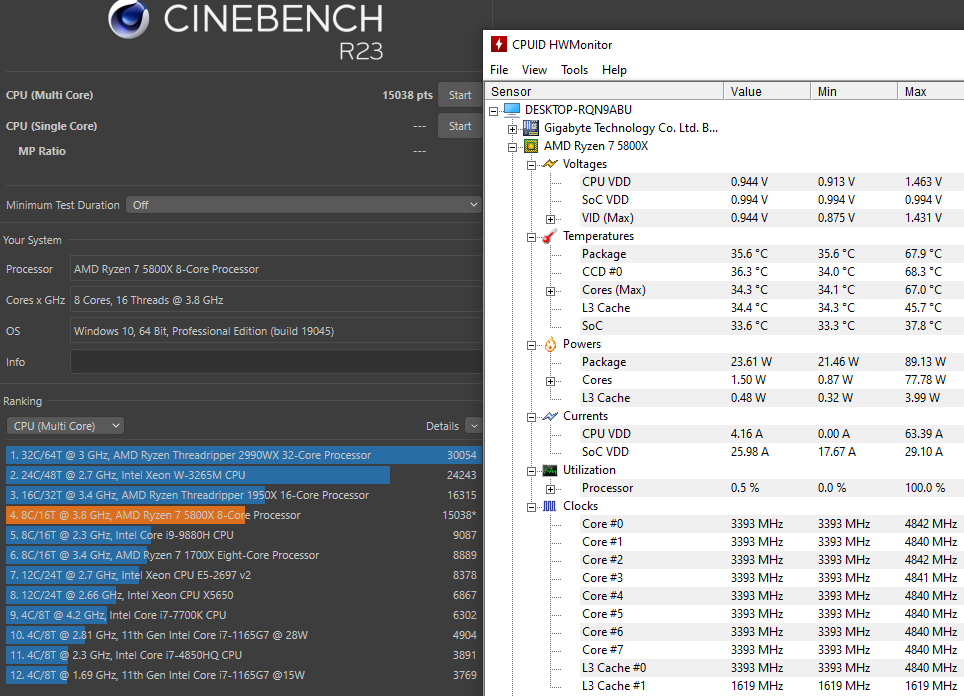Click the Clocks waveform icon
964x696 pixels.
coord(550,506)
